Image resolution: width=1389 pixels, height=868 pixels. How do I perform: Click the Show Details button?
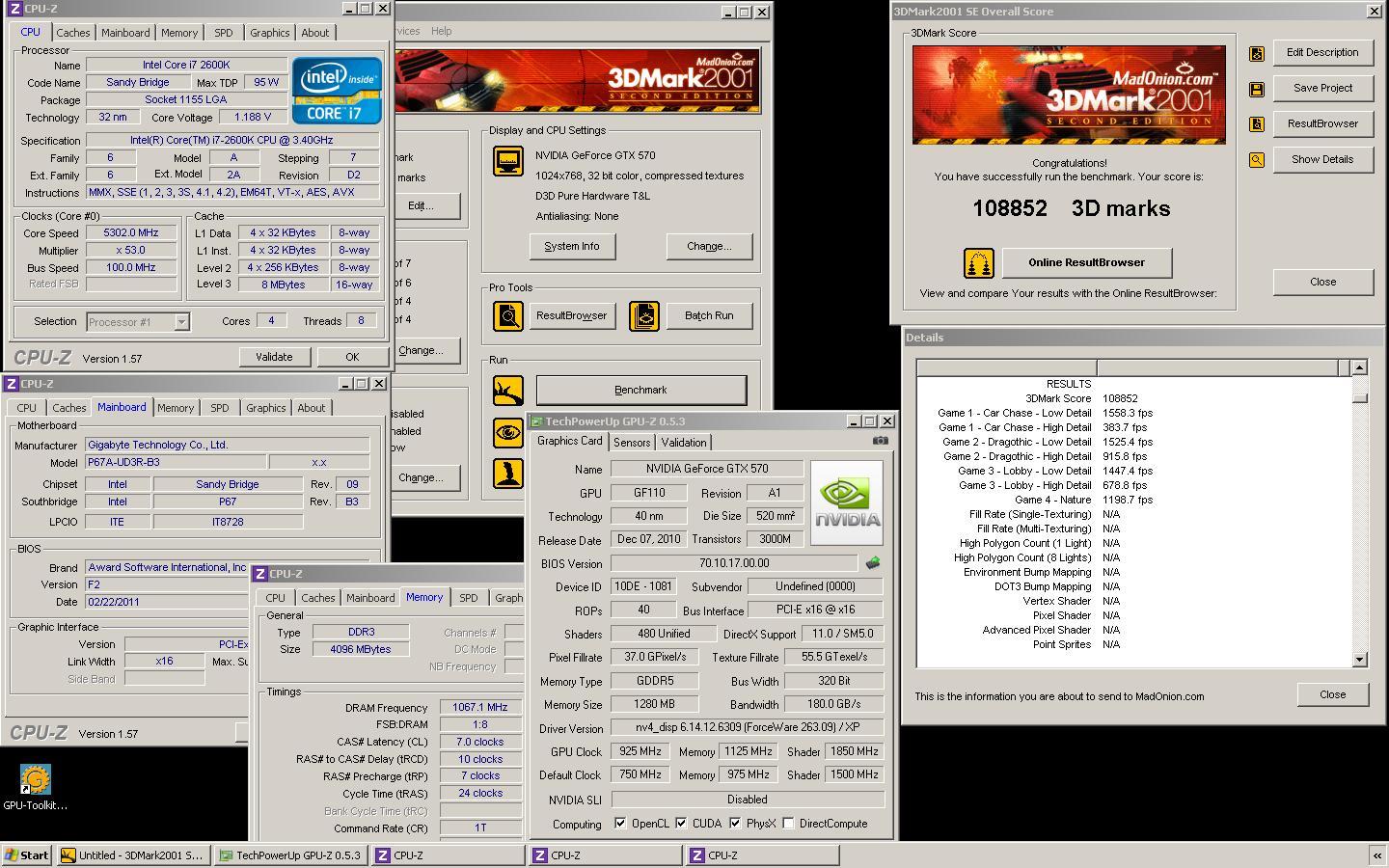coord(1322,160)
